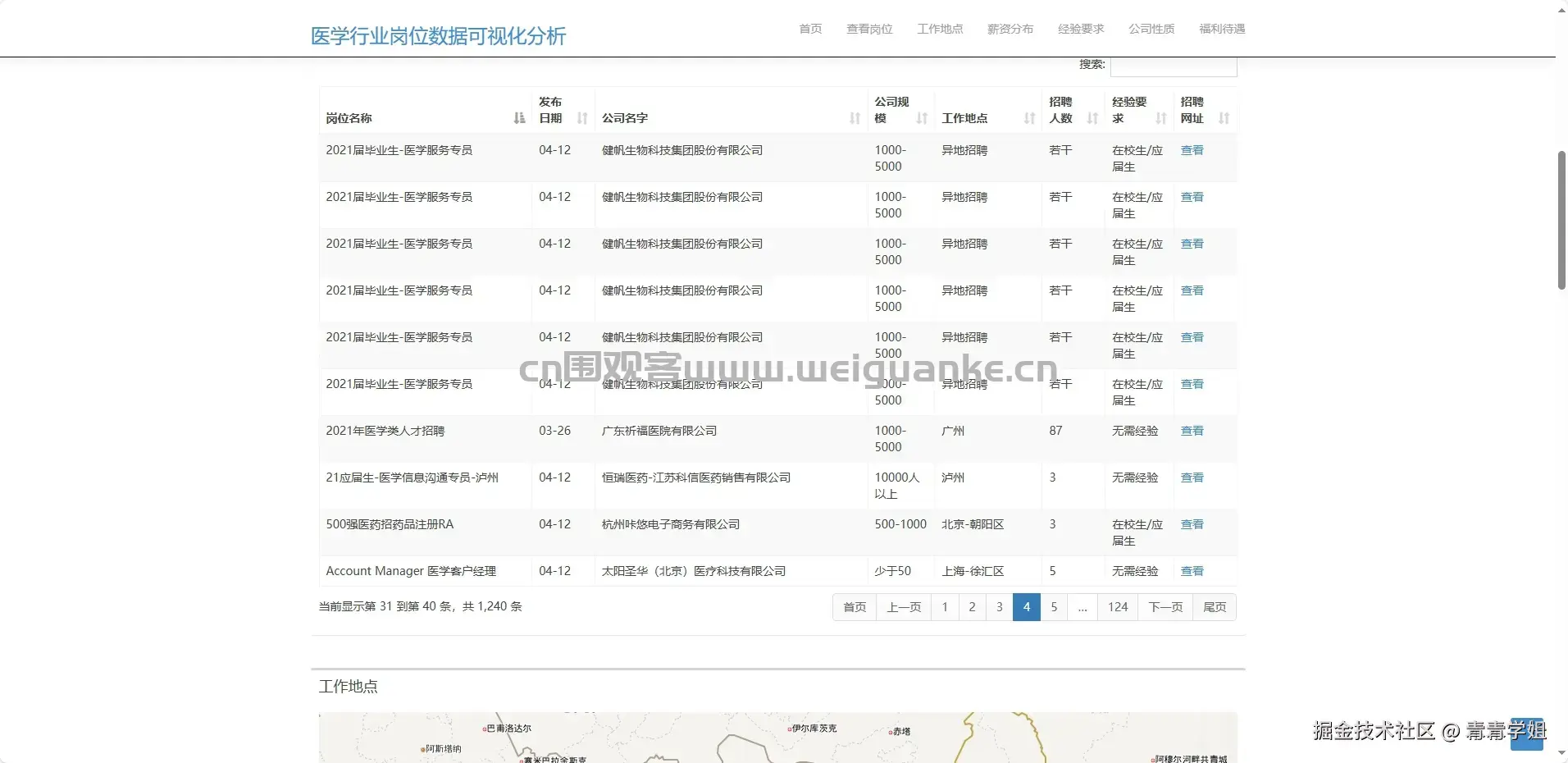Open 首页 in top navigation
Viewport: 1568px width, 763px height.
click(810, 29)
